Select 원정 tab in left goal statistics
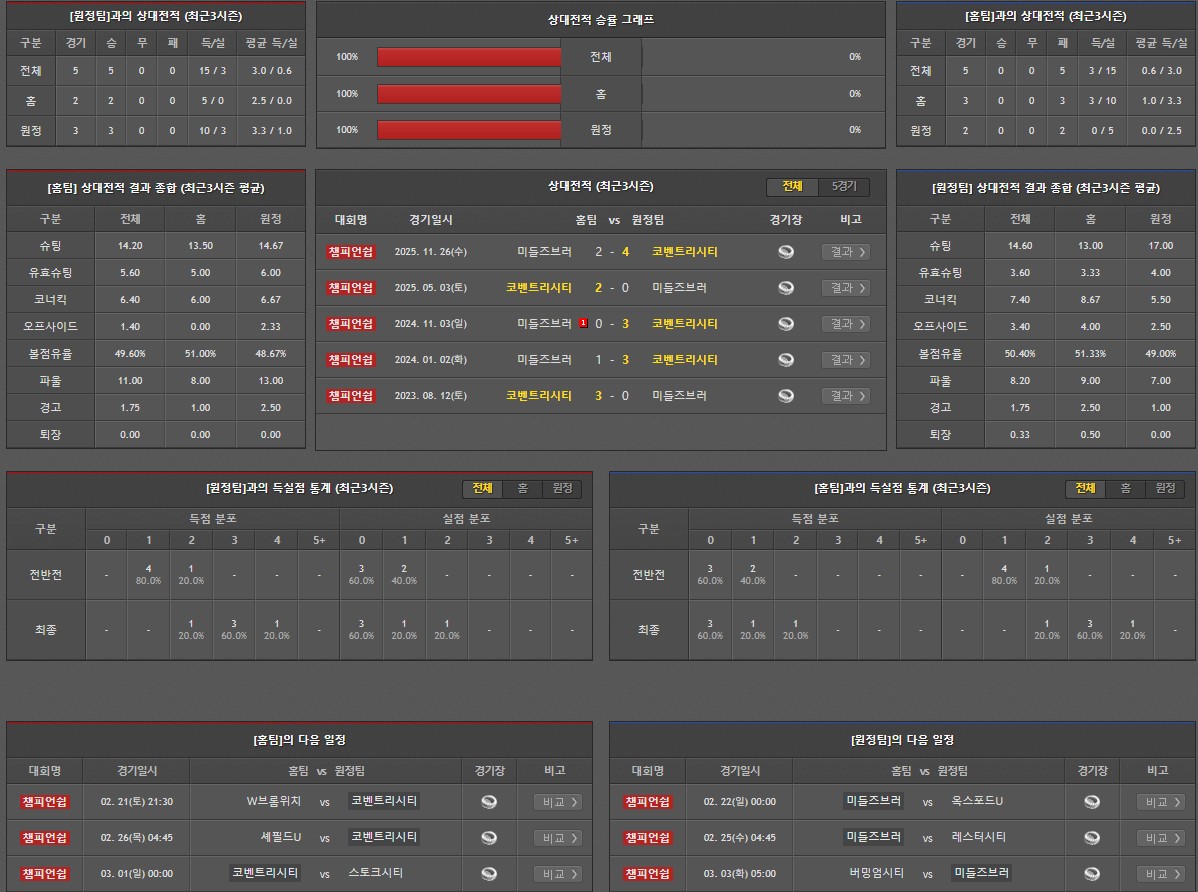Viewport: 1198px width, 892px height. pos(562,489)
